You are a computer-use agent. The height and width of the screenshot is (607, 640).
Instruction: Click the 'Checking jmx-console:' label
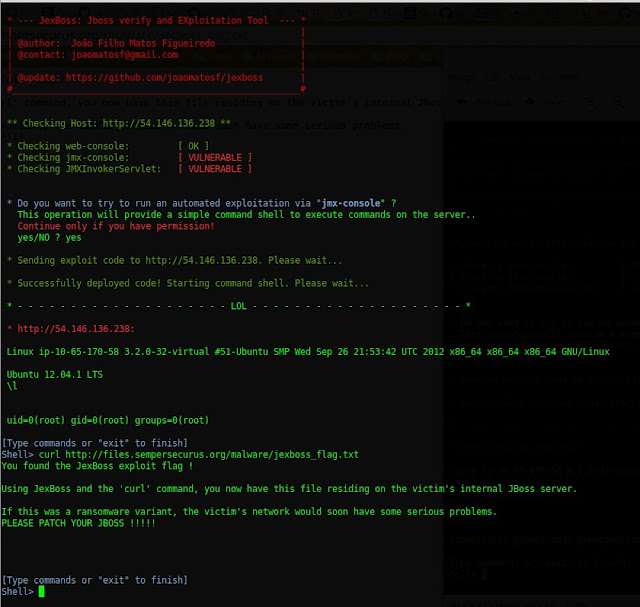(x=73, y=158)
